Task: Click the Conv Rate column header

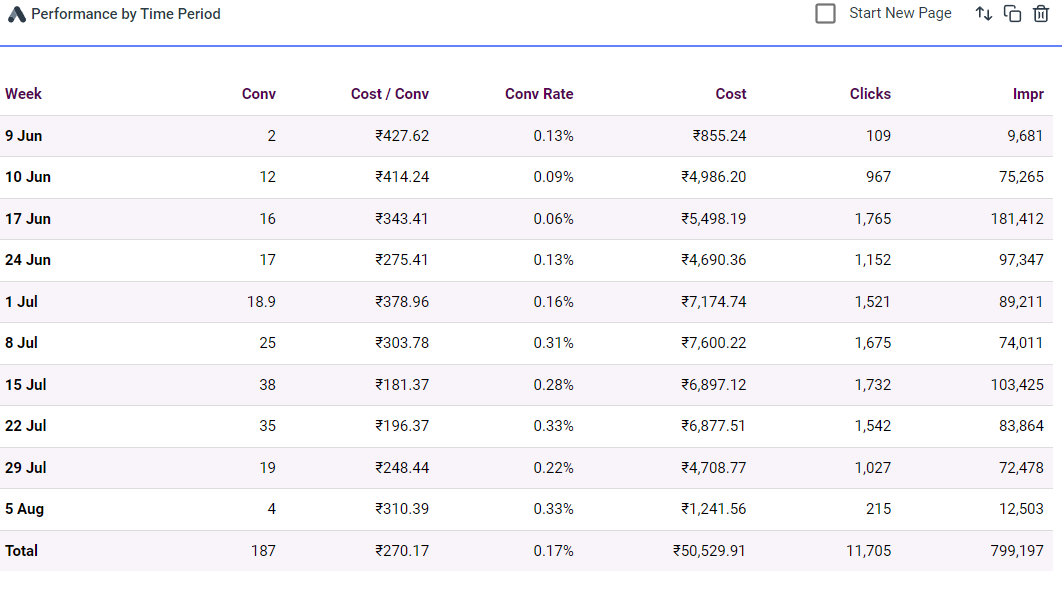Action: click(539, 94)
